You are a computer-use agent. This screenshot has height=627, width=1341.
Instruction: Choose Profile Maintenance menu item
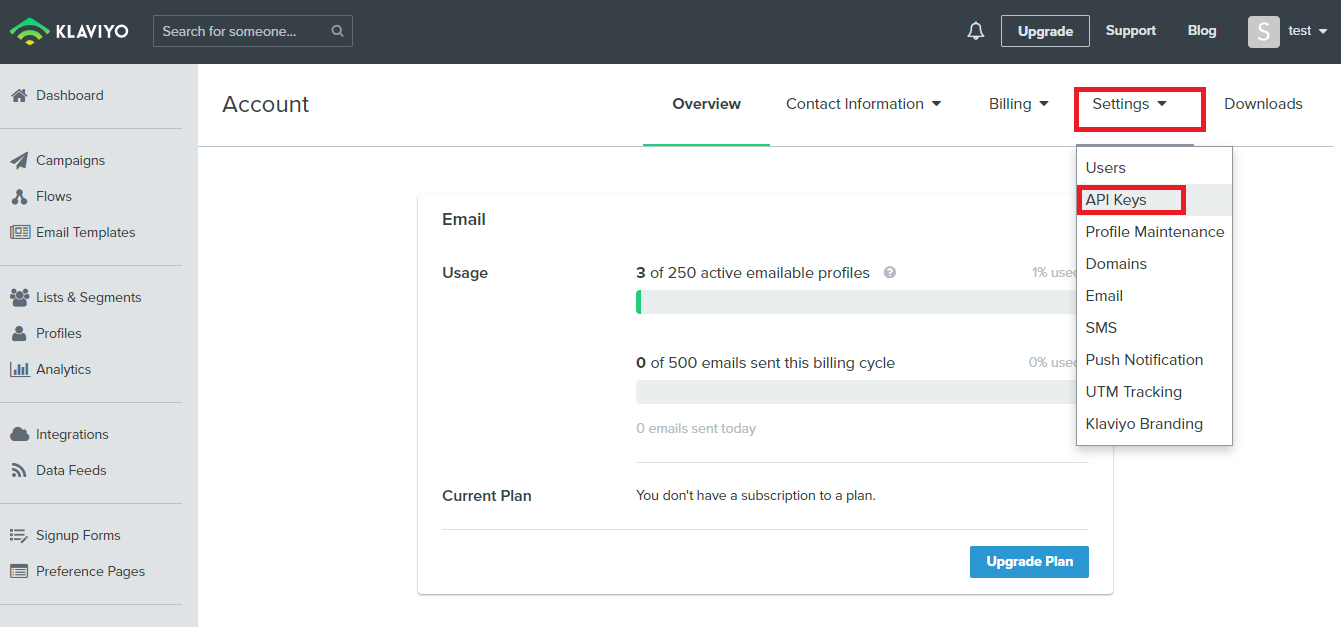tap(1155, 232)
